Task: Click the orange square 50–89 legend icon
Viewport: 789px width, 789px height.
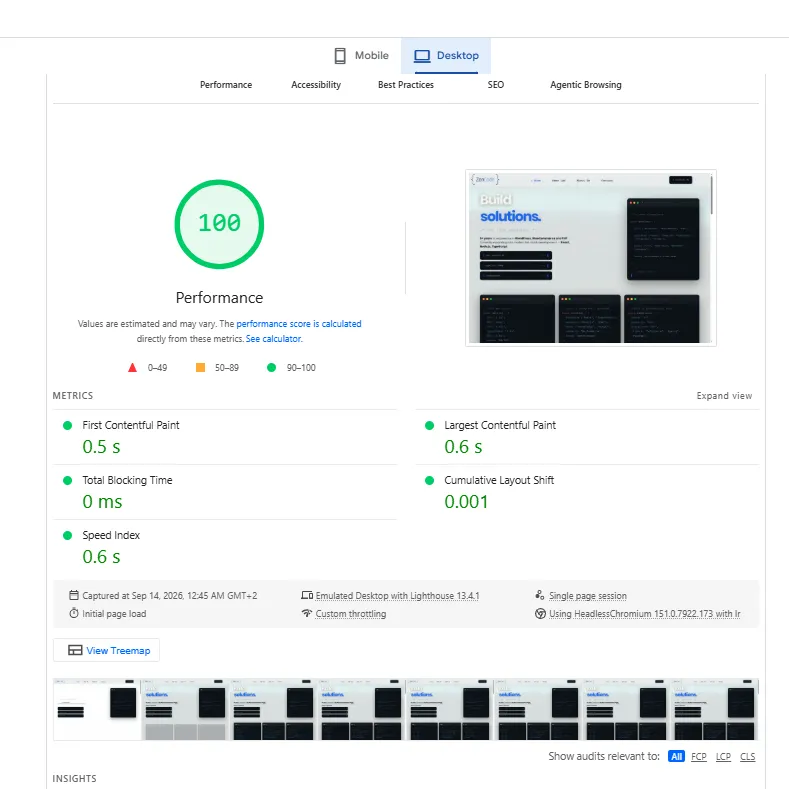Action: [200, 367]
